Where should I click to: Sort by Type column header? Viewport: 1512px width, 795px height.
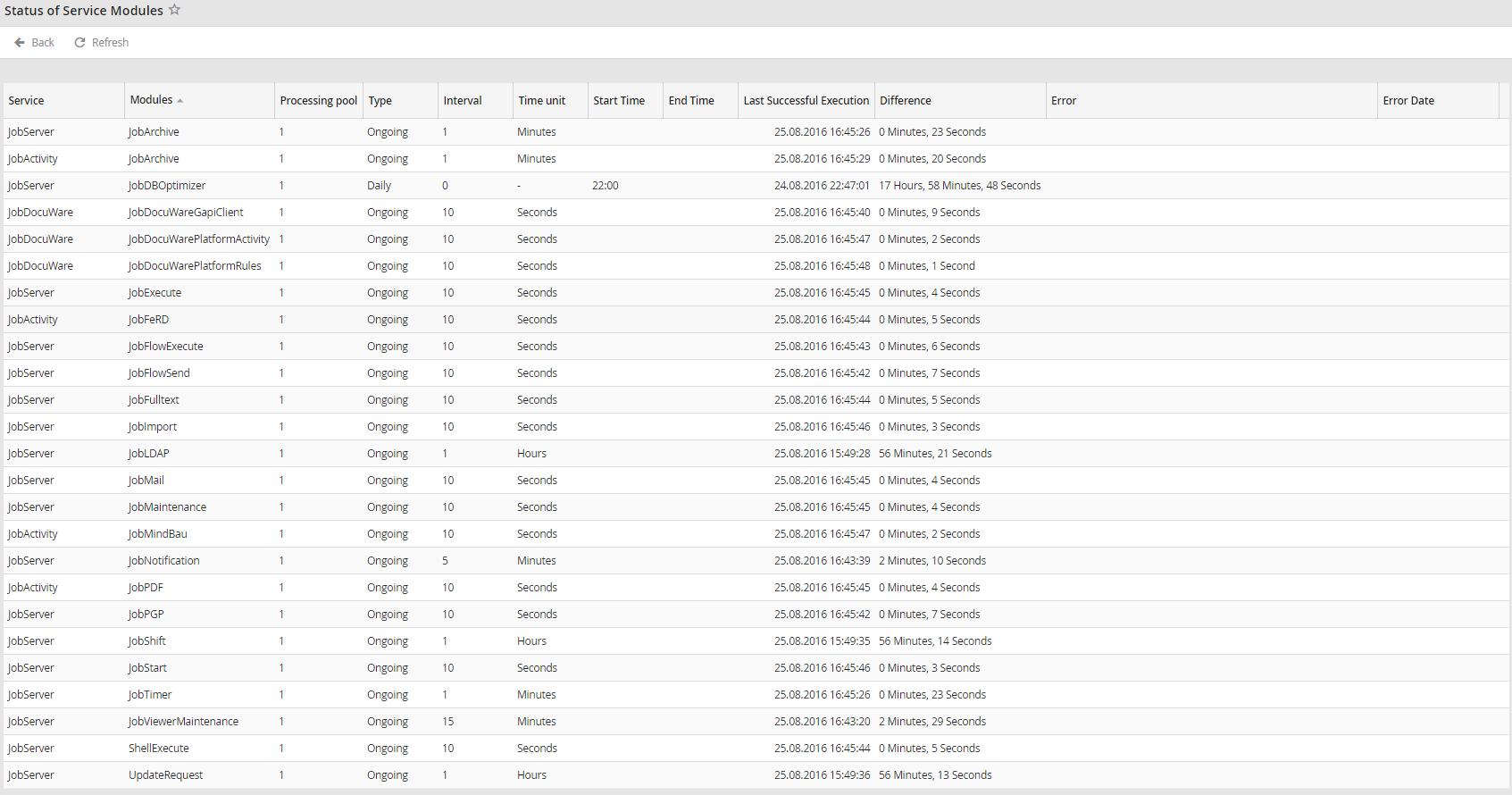[x=401, y=100]
